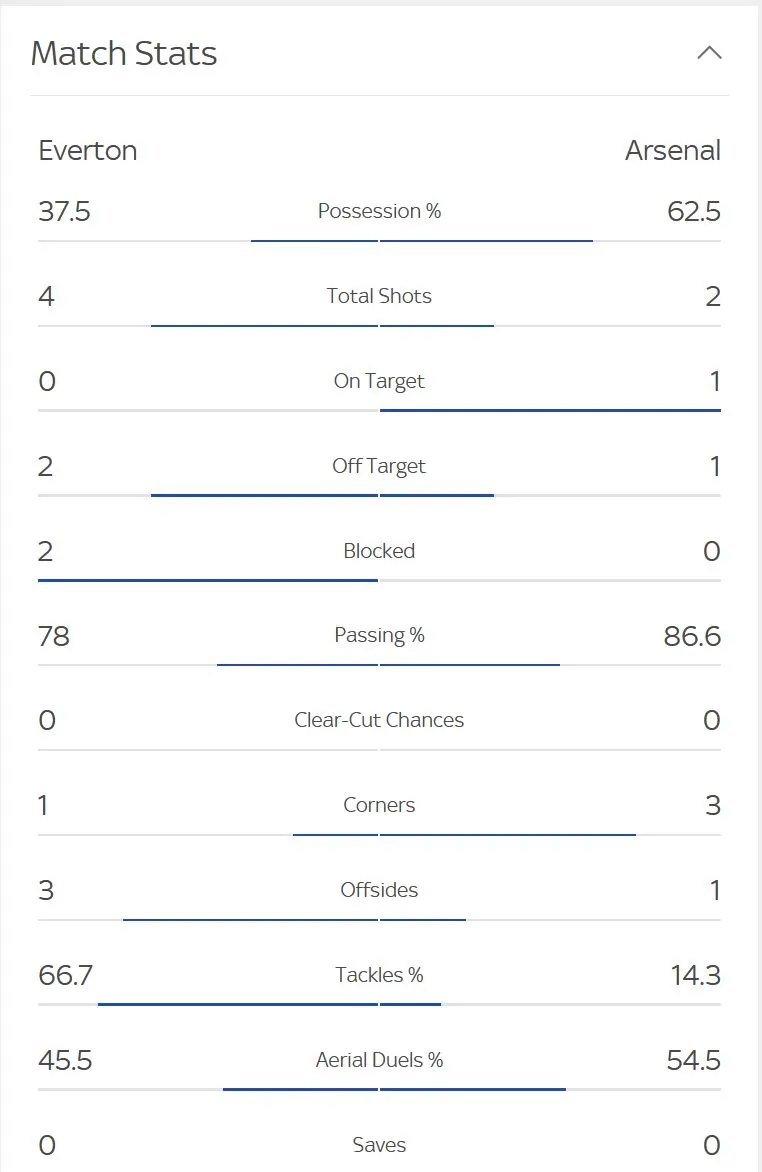The image size is (762, 1172).
Task: Select the Blocked shots row
Action: 379,551
